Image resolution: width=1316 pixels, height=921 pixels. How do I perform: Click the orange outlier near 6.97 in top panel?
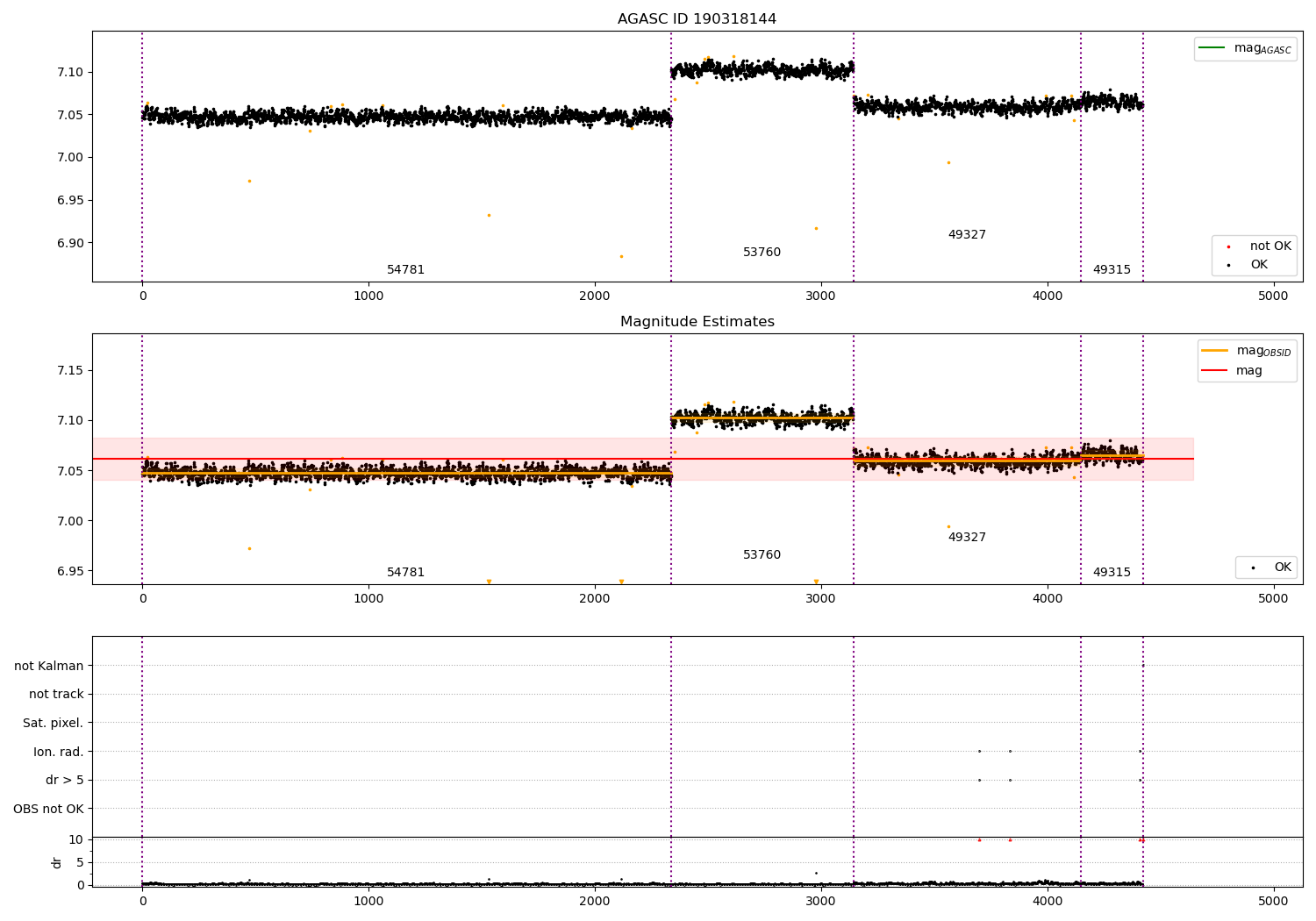coord(249,182)
